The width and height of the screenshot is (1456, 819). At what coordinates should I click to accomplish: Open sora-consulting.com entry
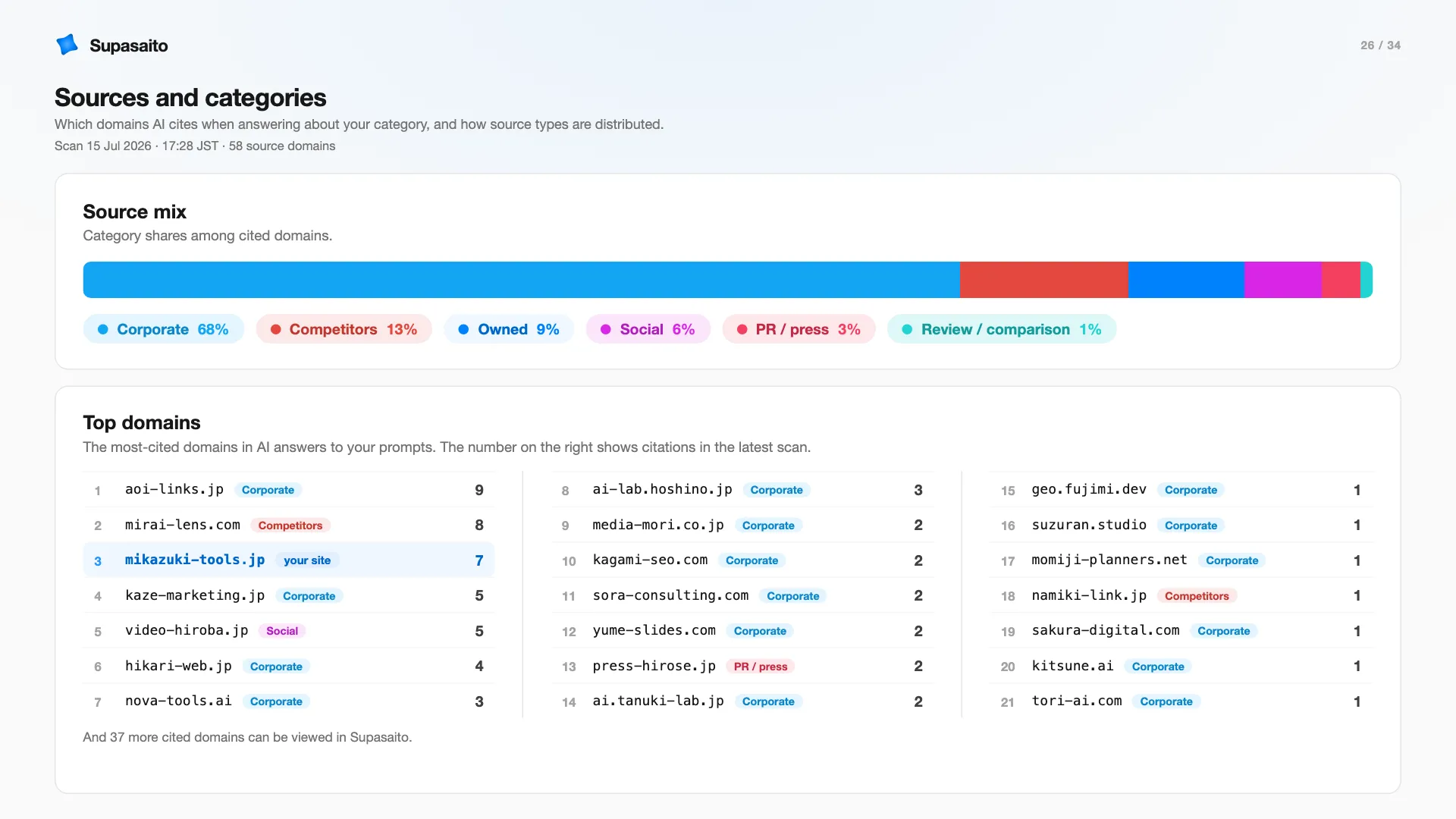click(x=742, y=595)
